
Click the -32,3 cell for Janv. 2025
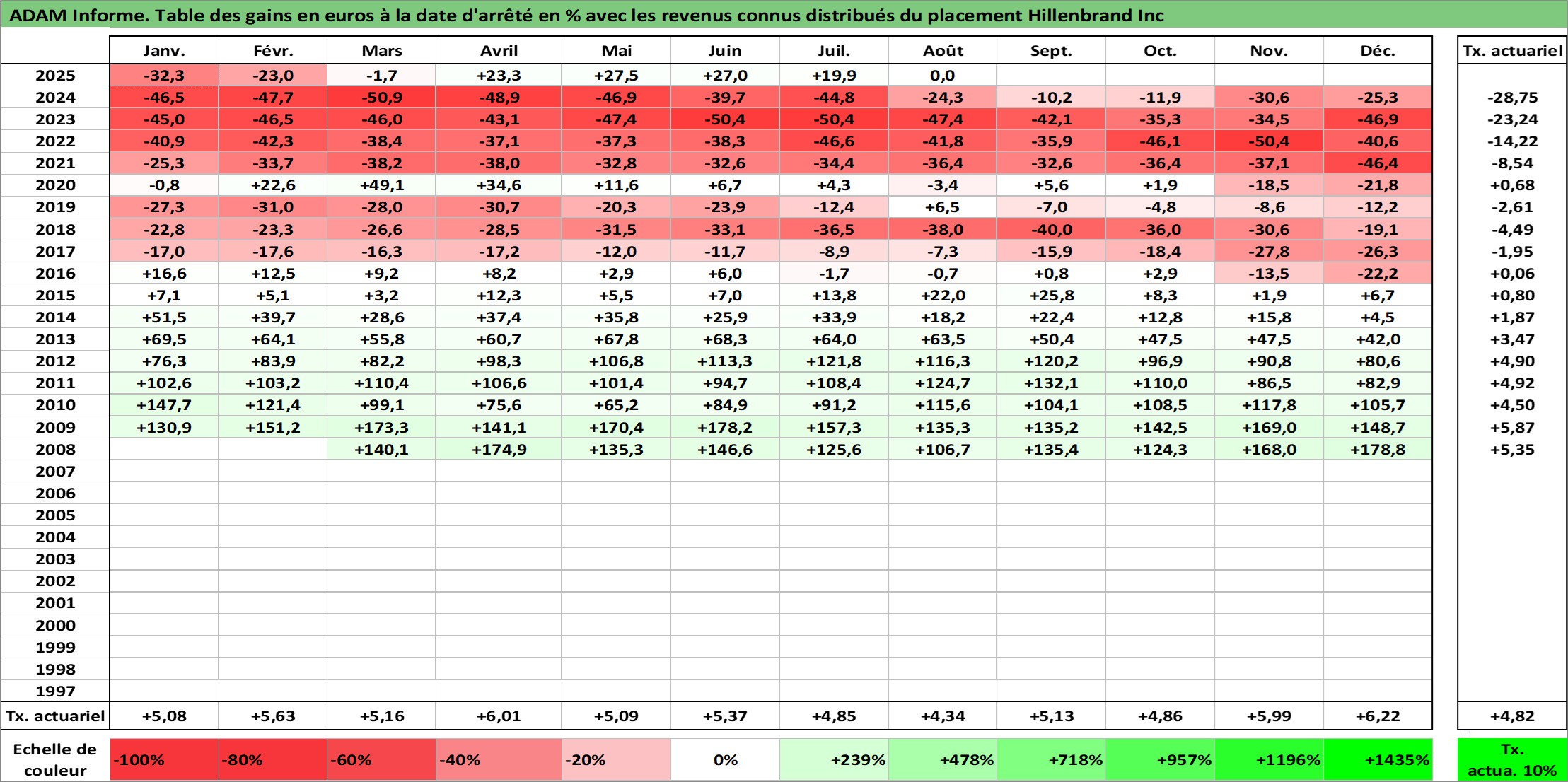click(x=164, y=75)
